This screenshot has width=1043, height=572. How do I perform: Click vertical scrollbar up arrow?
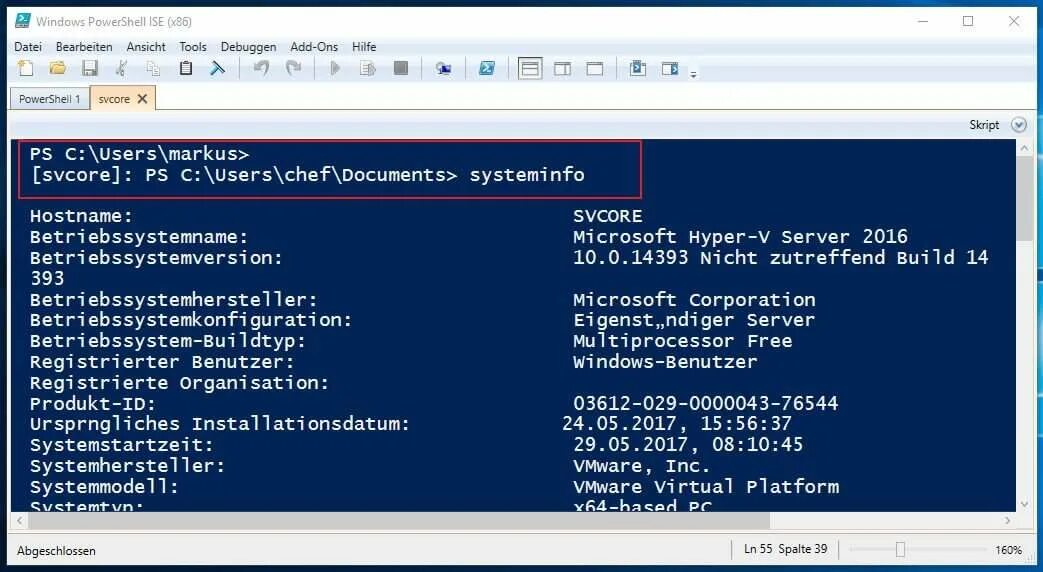pyautogui.click(x=1024, y=148)
